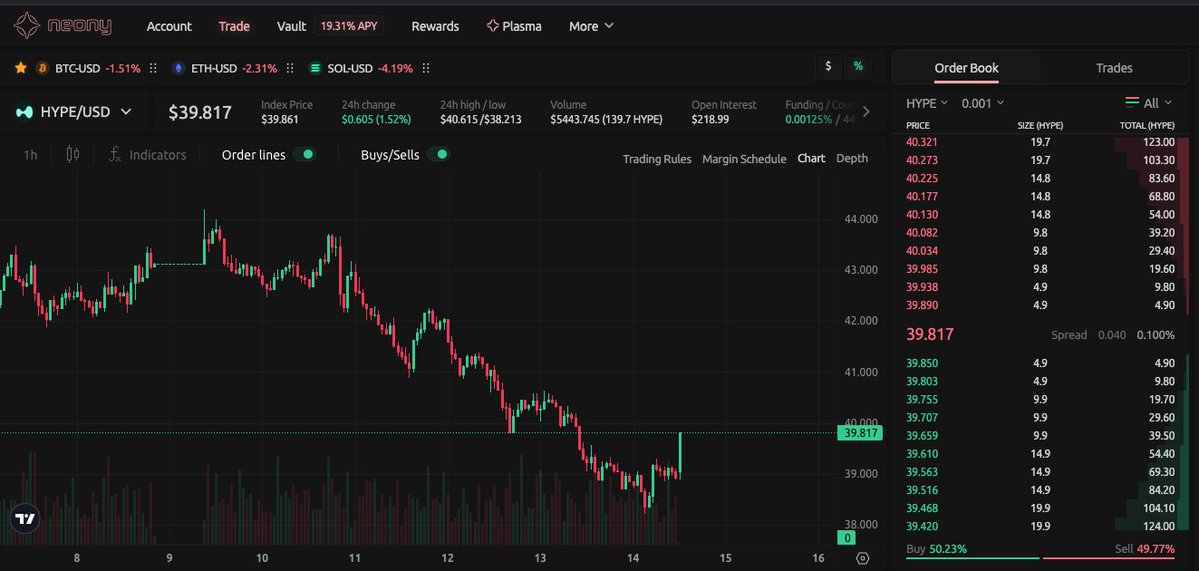Open Trading Rules link
Viewport: 1199px width, 571px height.
(x=657, y=159)
